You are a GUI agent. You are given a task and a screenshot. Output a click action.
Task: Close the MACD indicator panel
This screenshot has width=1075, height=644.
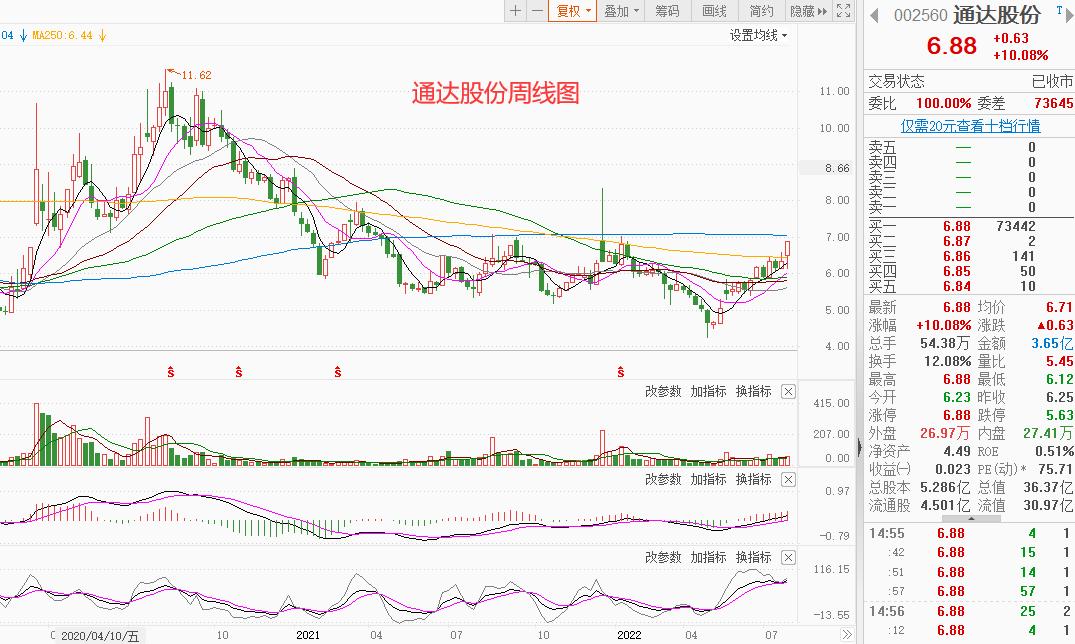[788, 479]
